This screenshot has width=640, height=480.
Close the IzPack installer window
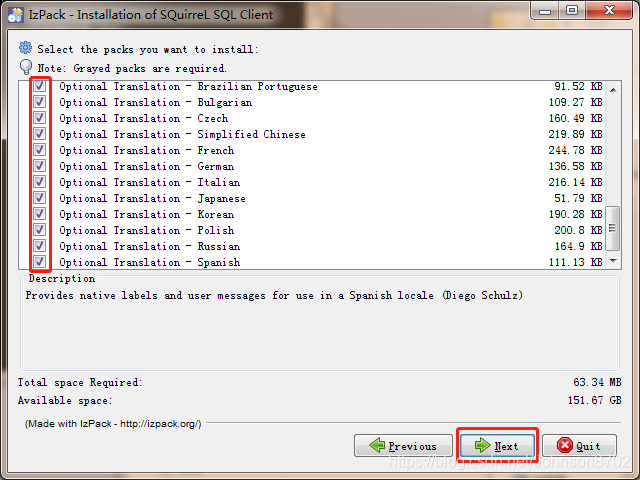[x=609, y=10]
